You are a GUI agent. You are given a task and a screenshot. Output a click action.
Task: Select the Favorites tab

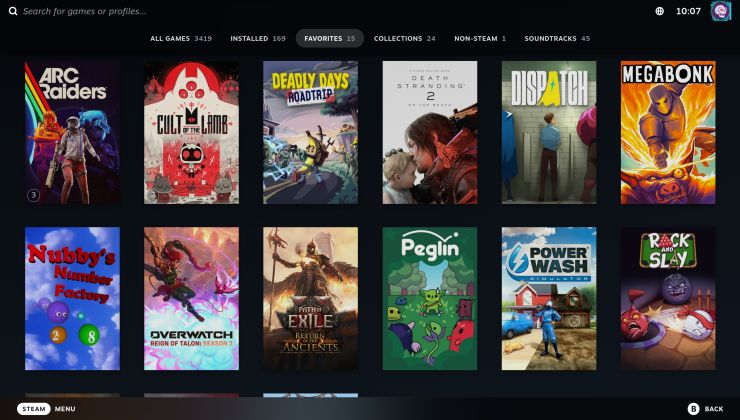329,39
